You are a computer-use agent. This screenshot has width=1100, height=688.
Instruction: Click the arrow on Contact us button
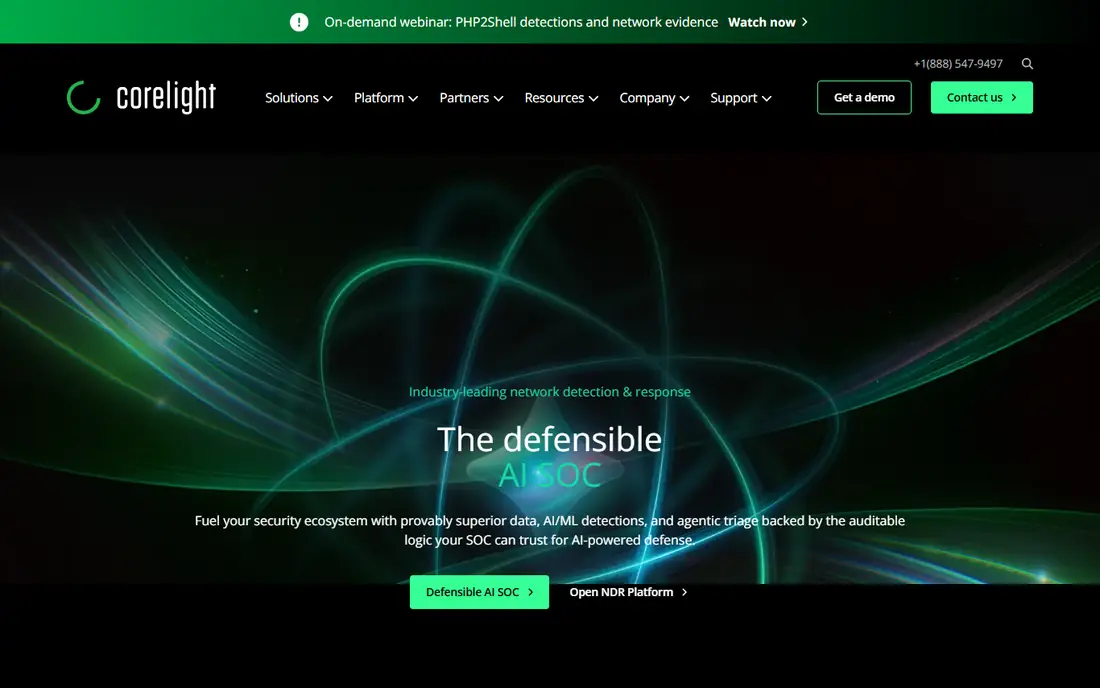coord(1013,97)
